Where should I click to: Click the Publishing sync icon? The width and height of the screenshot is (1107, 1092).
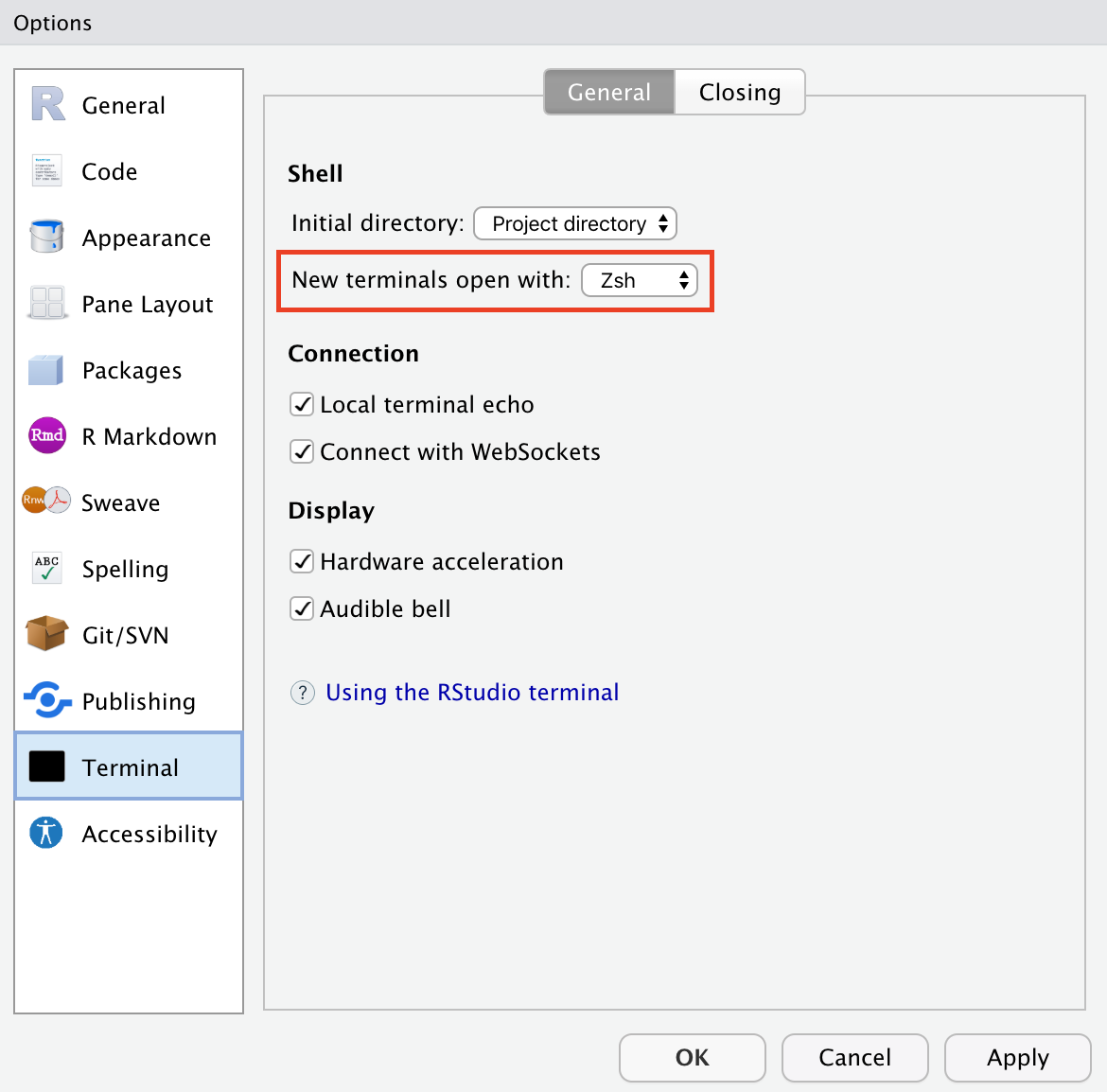tap(47, 700)
